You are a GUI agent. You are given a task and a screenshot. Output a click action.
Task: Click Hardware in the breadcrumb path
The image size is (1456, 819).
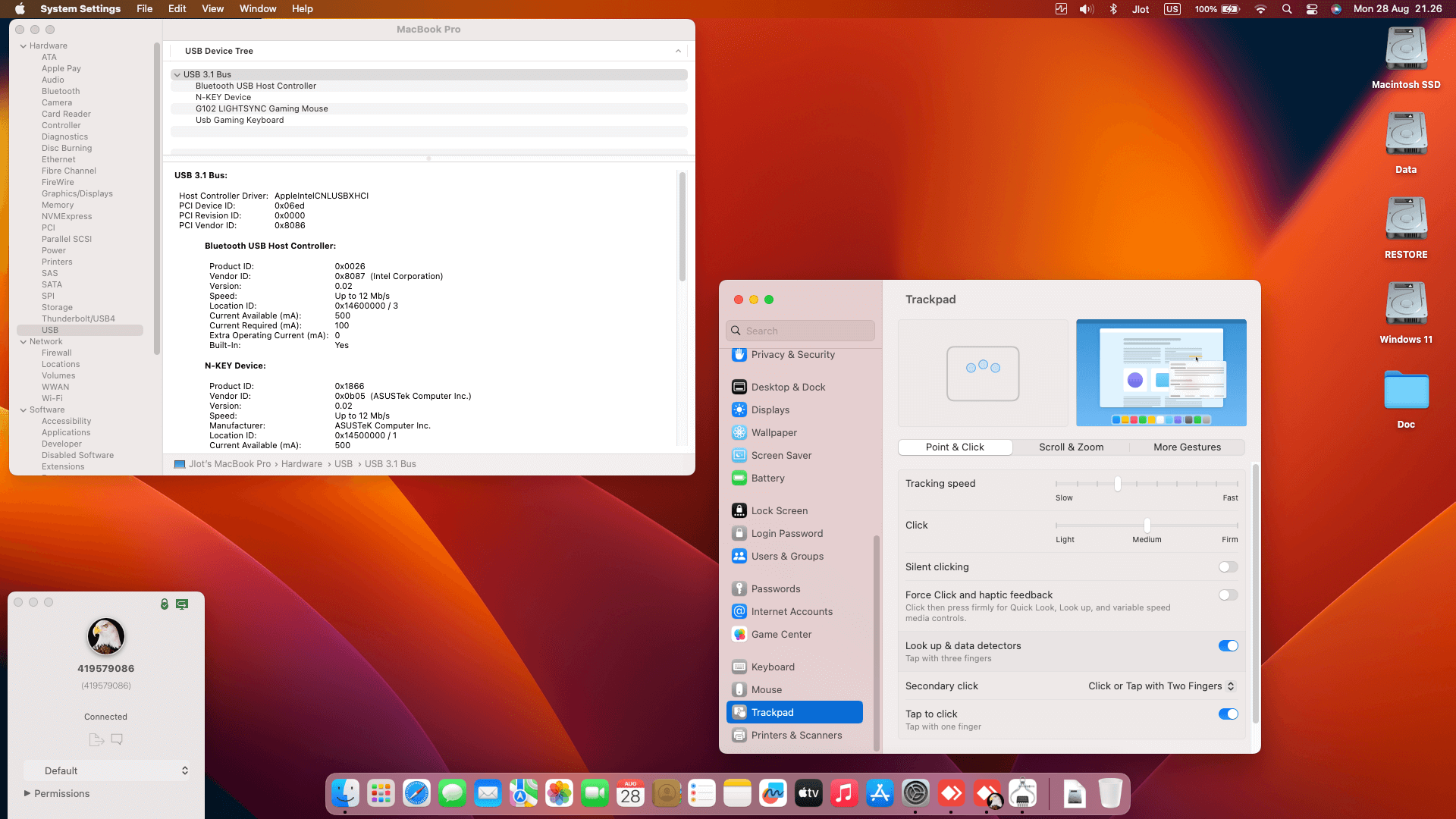pyautogui.click(x=302, y=463)
